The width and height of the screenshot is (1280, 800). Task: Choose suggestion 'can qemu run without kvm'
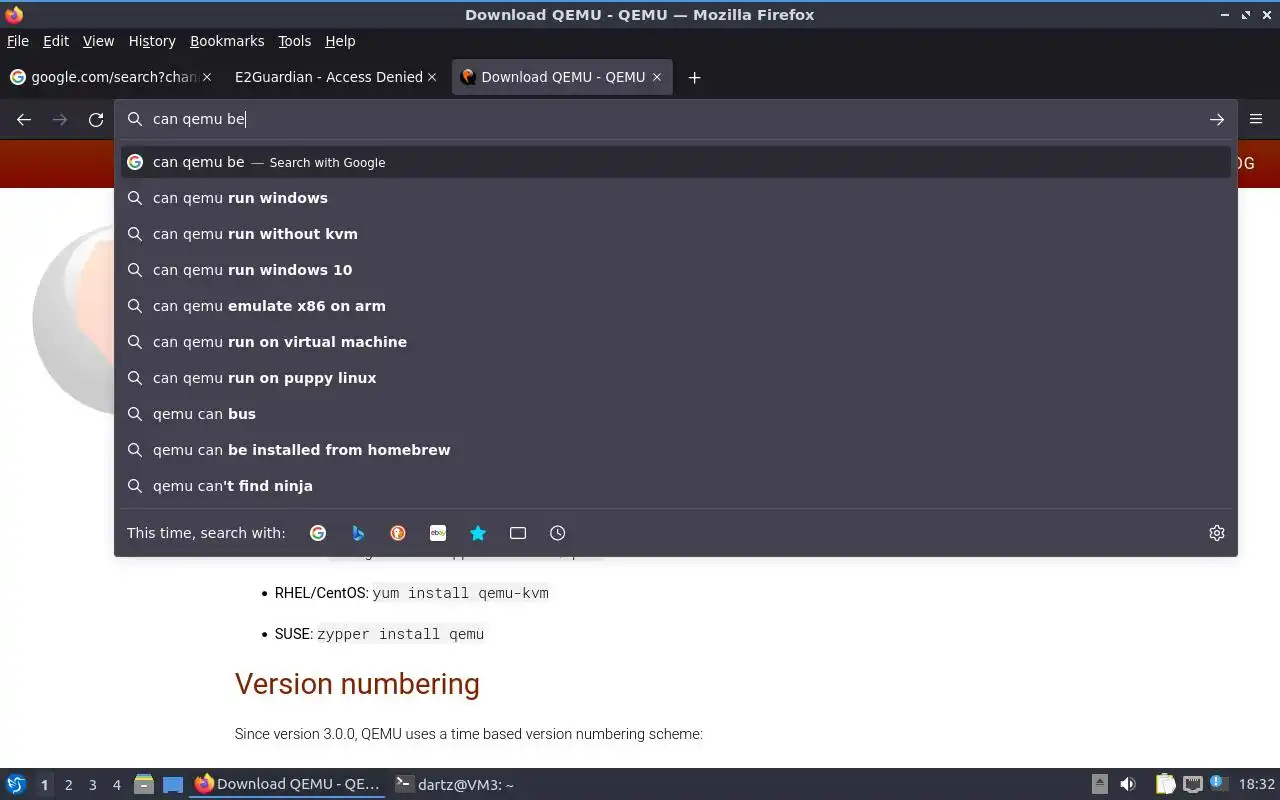676,234
